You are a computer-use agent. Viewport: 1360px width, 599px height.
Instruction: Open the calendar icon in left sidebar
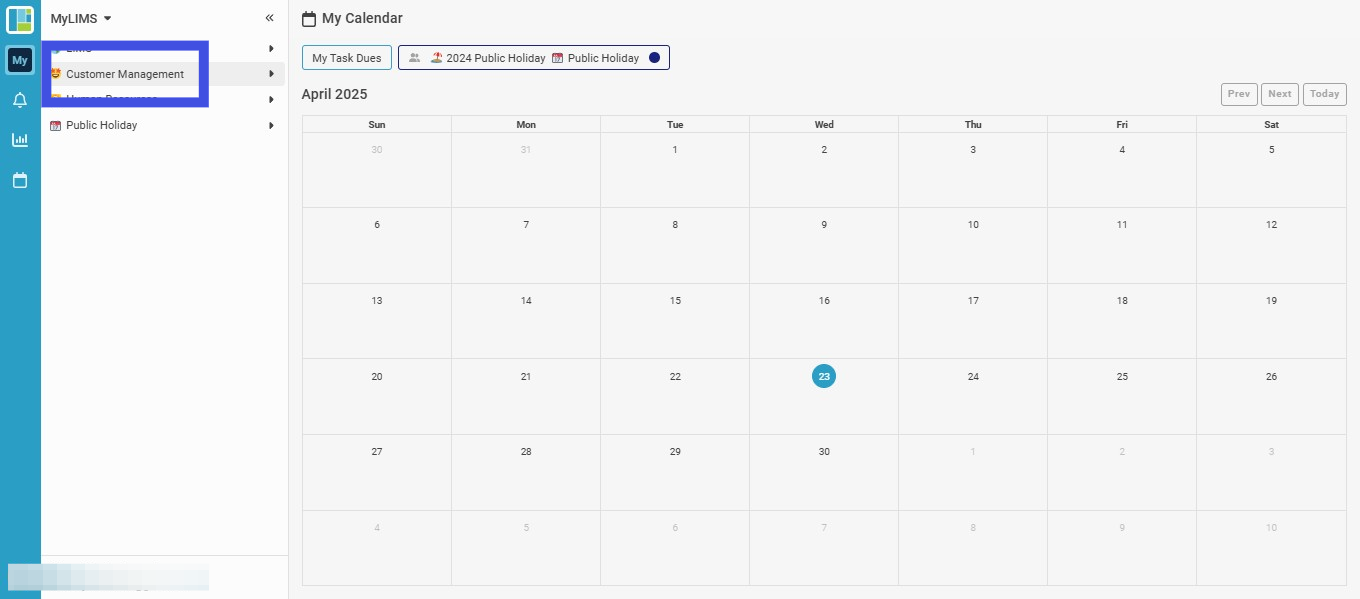point(20,180)
